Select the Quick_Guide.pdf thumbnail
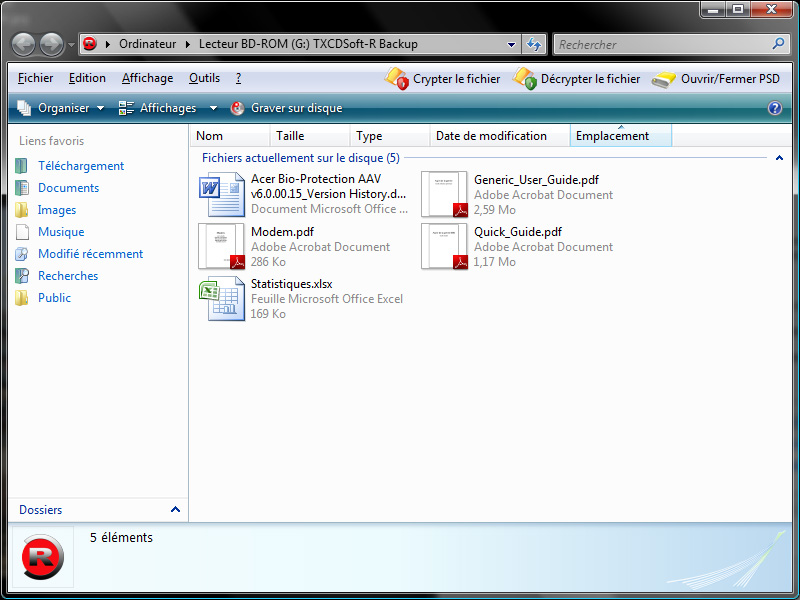 tap(444, 246)
